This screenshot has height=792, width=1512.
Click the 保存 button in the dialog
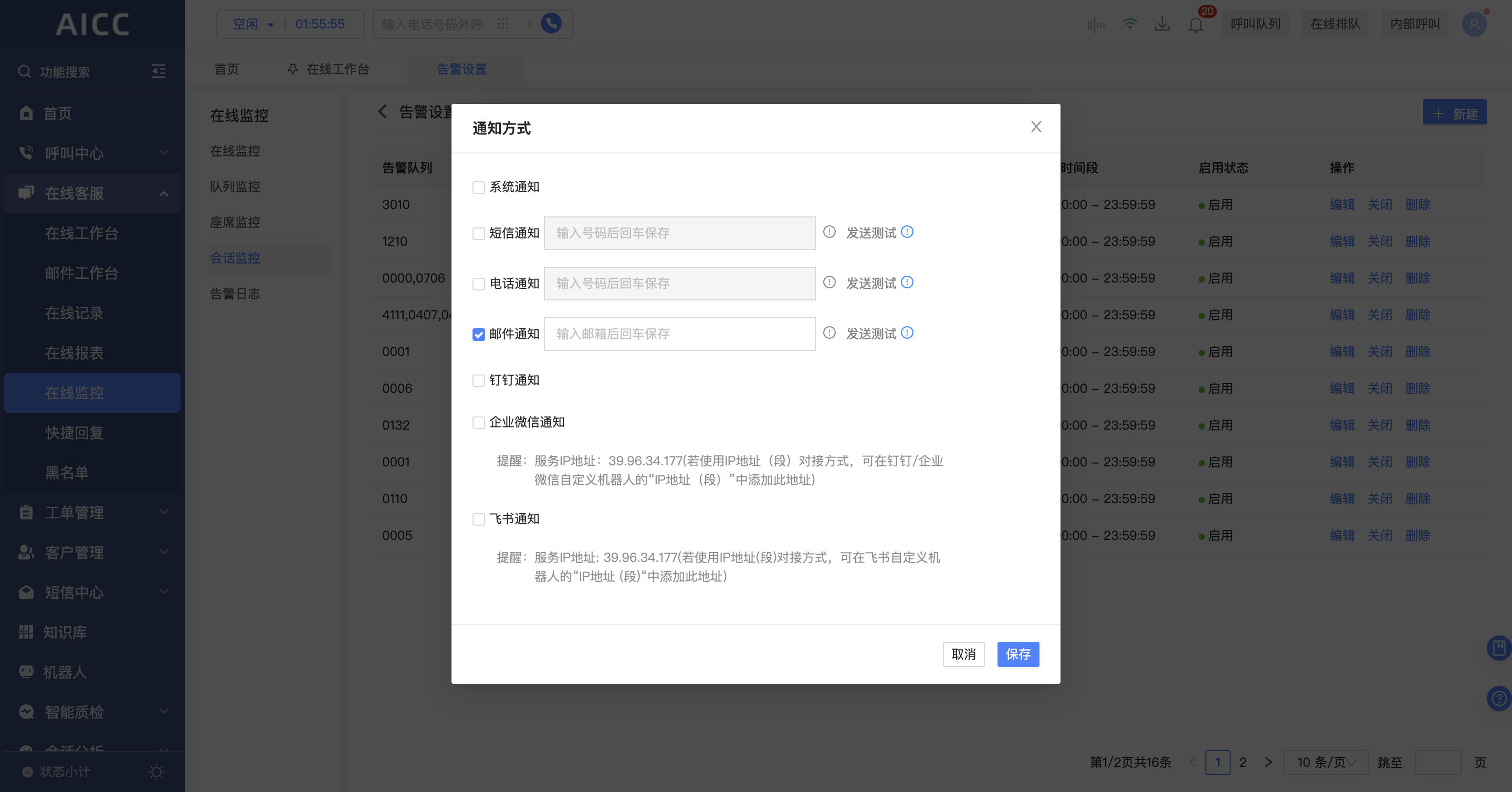tap(1018, 654)
